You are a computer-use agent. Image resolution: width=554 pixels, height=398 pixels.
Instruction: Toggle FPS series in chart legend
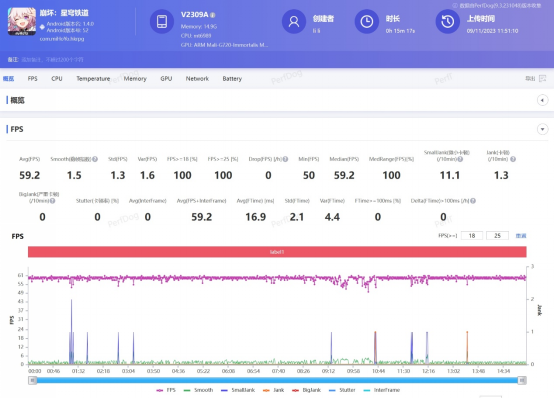pos(166,390)
